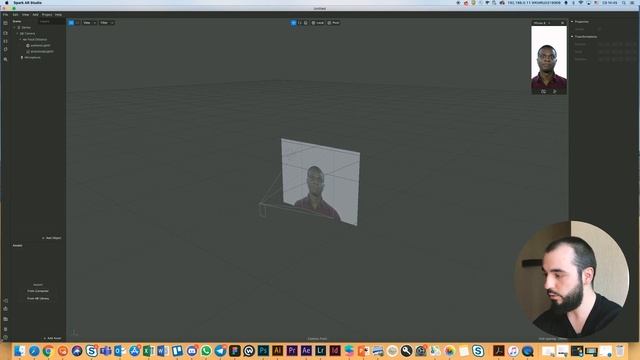640x360 pixels.
Task: Open the simulator device dropdown
Action: coord(542,23)
